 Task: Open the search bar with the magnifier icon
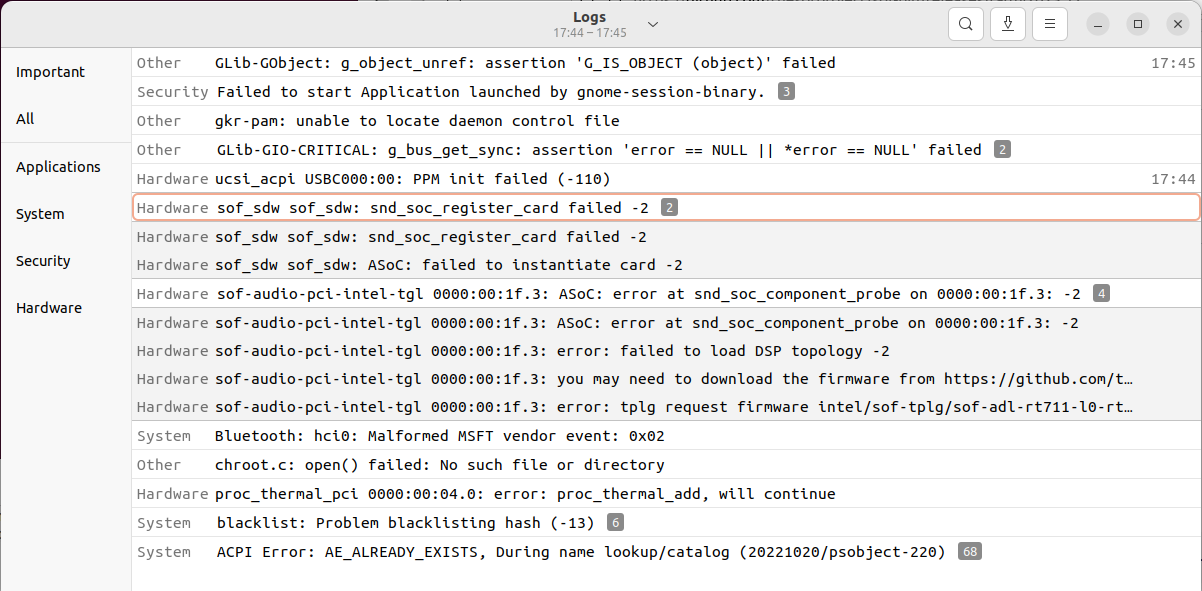coord(965,24)
